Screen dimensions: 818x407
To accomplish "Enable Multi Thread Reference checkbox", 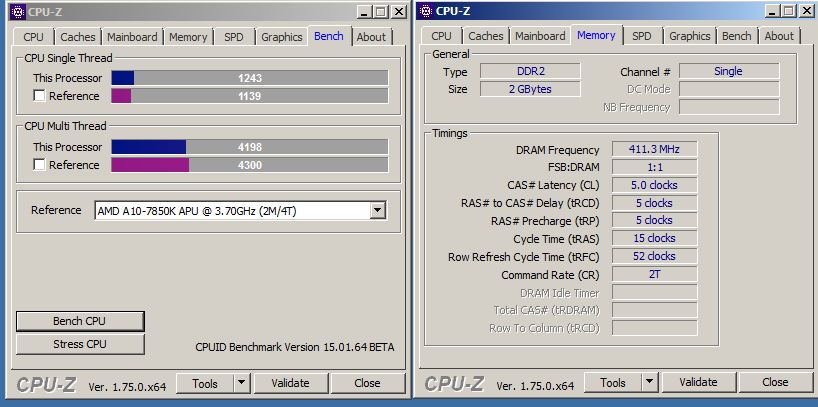I will coord(39,165).
